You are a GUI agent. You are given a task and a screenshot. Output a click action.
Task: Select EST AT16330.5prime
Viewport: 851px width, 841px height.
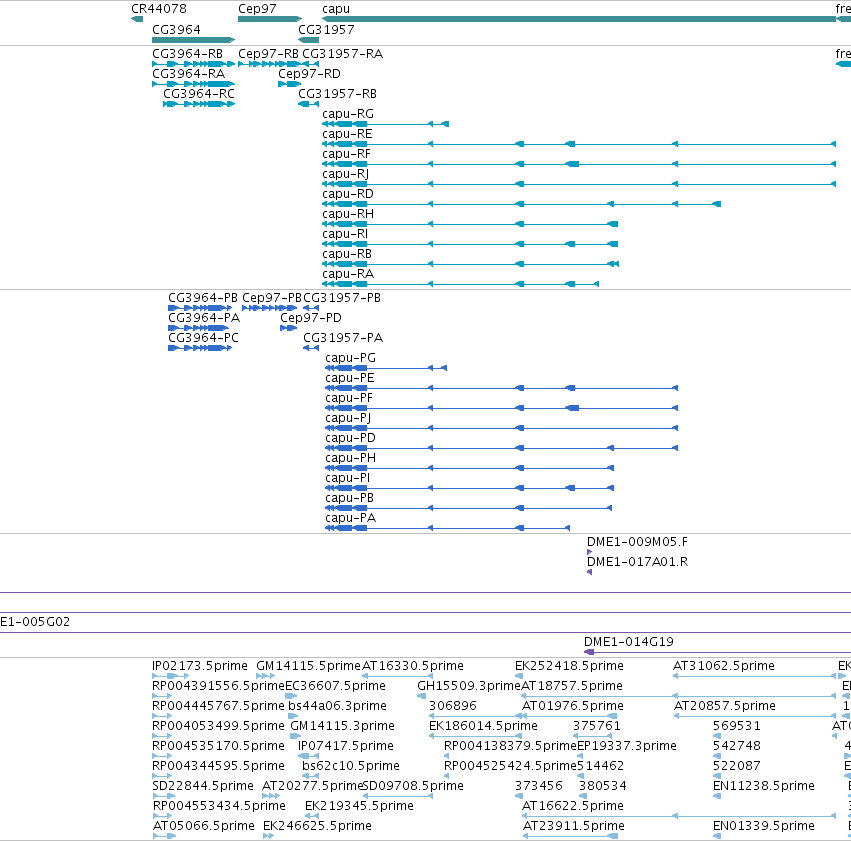point(397,676)
